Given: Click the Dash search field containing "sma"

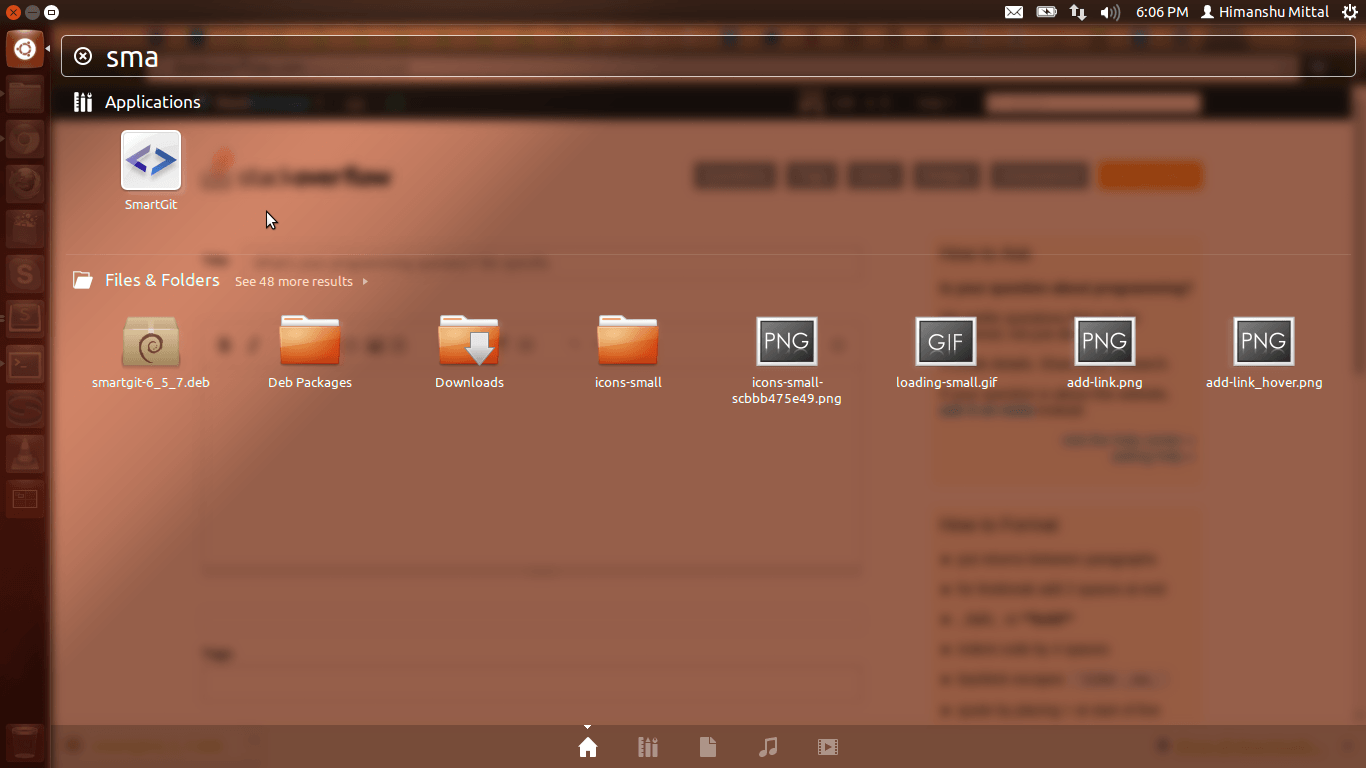Looking at the screenshot, I should (x=700, y=57).
